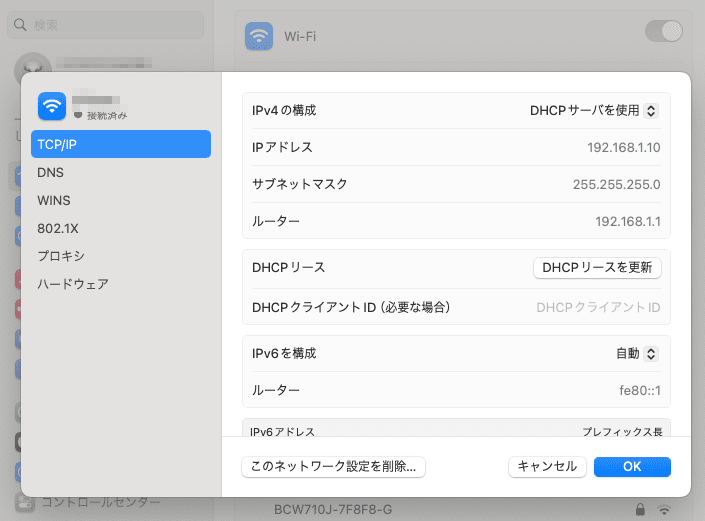Switch to the WINS tab

120,200
